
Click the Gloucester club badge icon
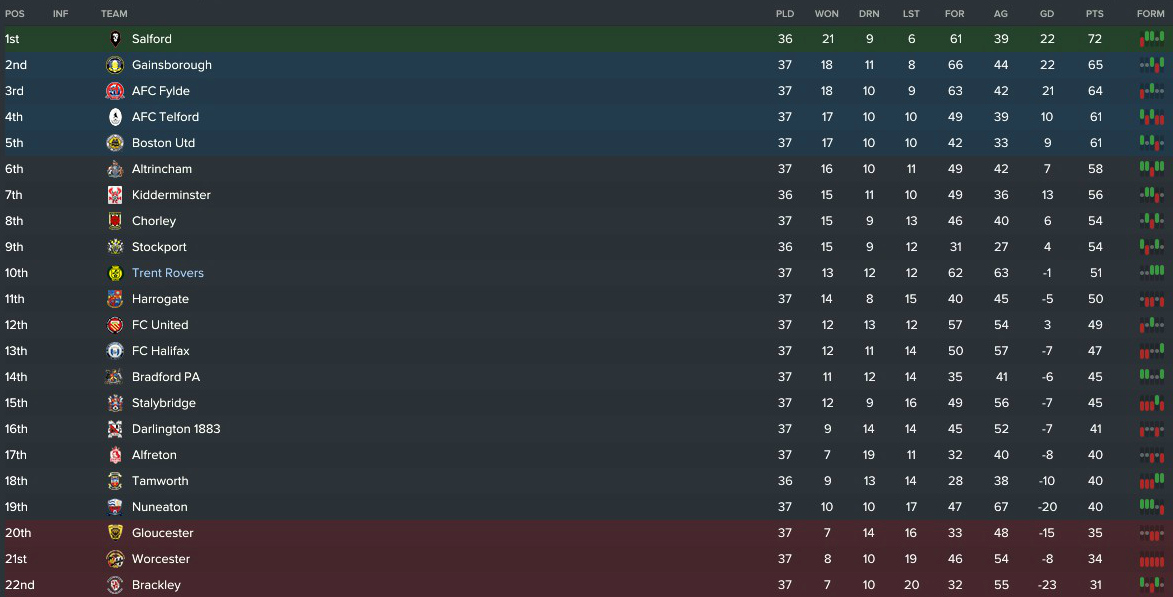(115, 533)
